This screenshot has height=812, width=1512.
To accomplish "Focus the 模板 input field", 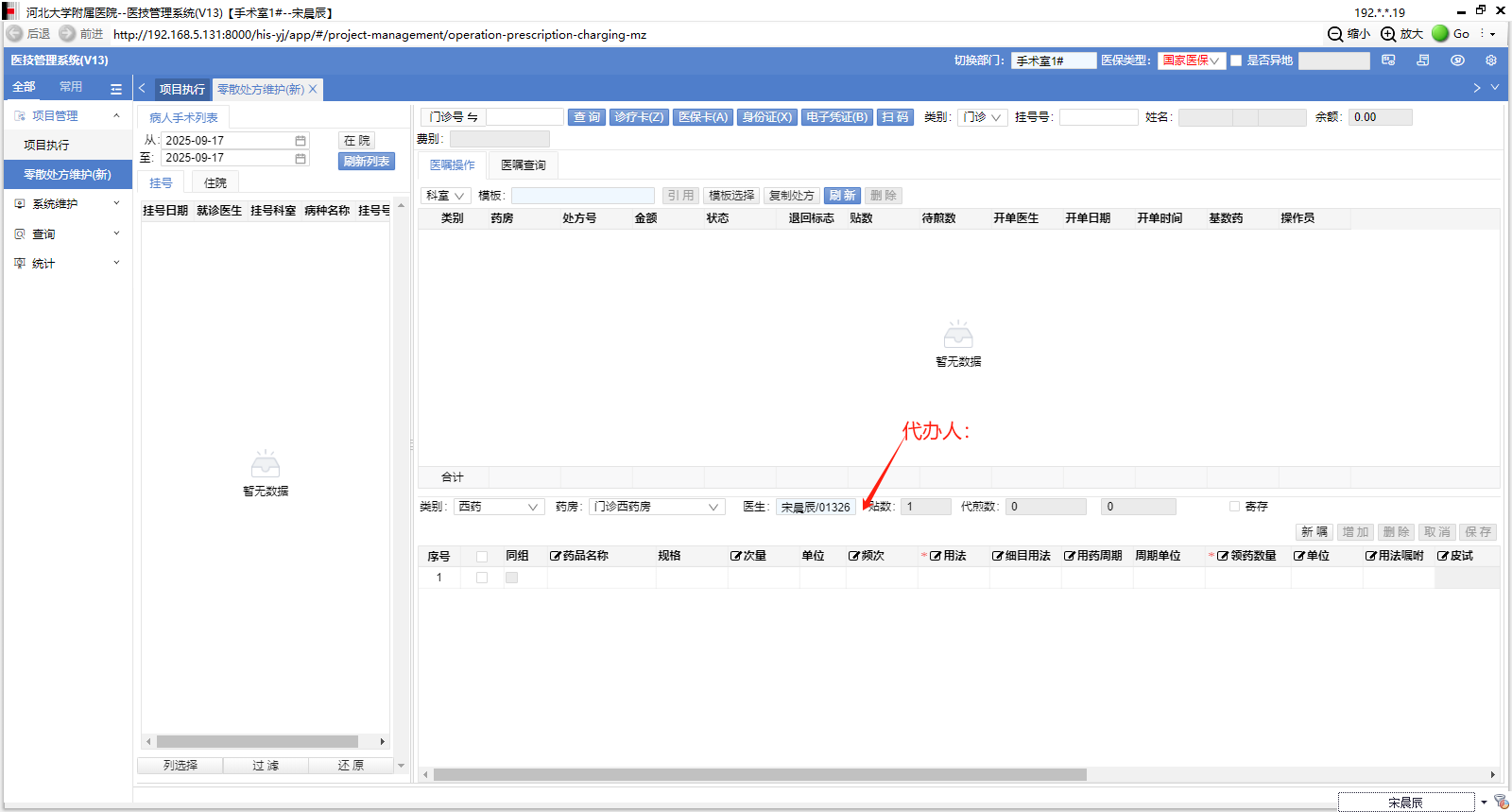I will click(583, 196).
